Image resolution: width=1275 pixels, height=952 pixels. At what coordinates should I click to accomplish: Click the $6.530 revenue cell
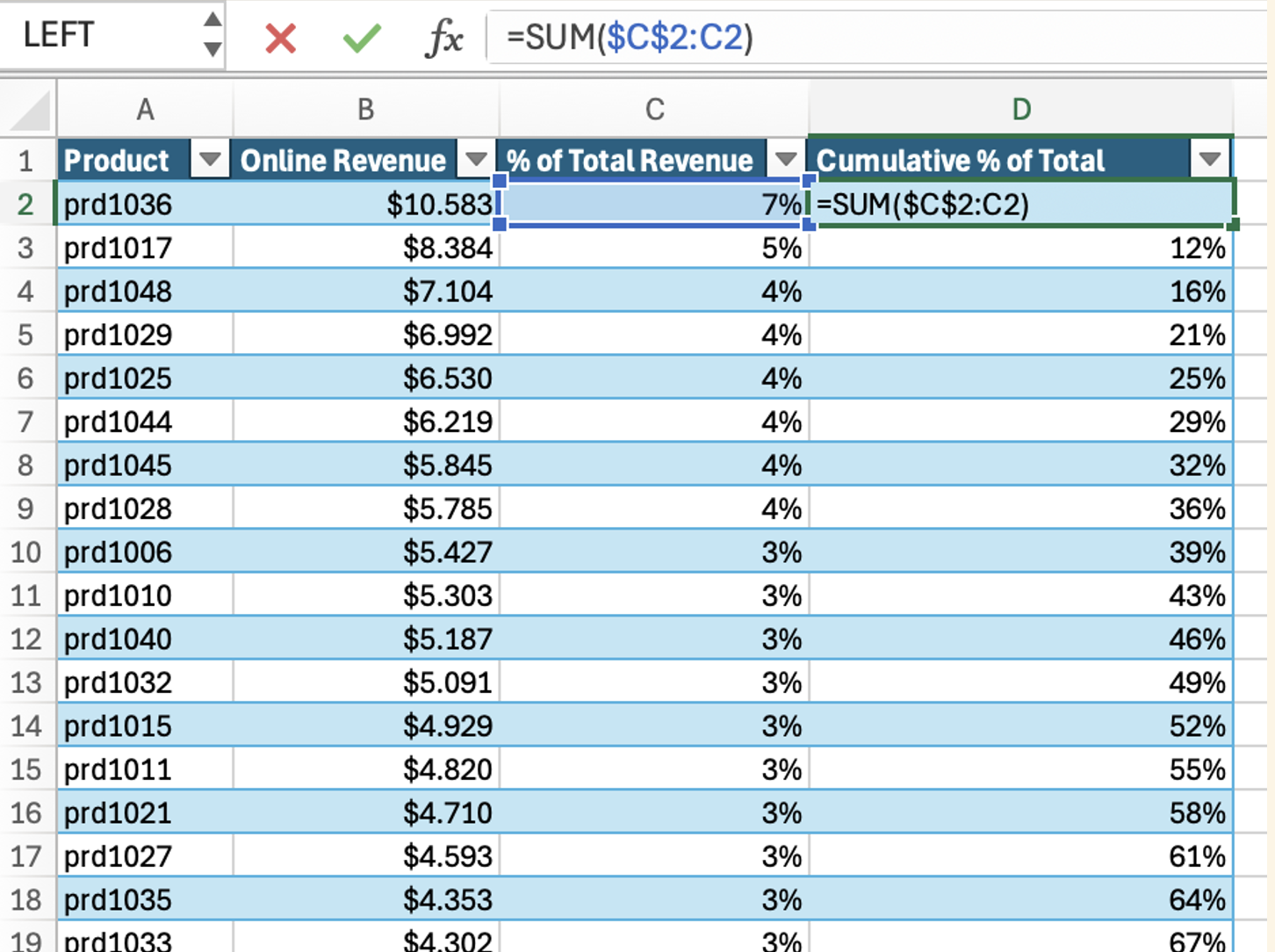(366, 379)
